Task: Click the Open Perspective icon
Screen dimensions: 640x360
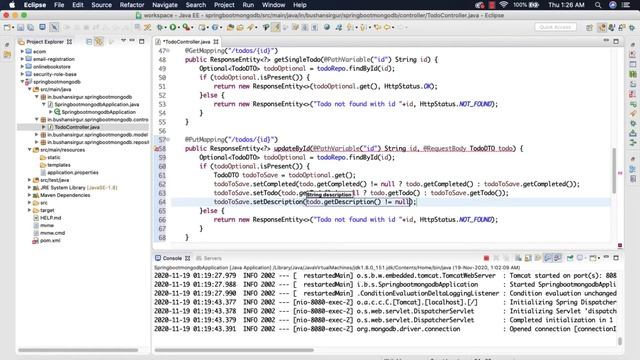Action: (x=589, y=27)
